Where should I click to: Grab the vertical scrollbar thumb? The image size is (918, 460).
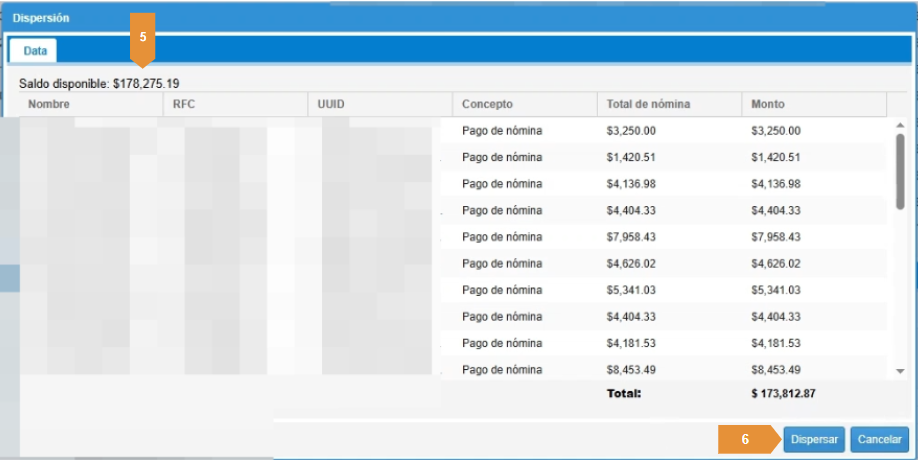pyautogui.click(x=899, y=171)
